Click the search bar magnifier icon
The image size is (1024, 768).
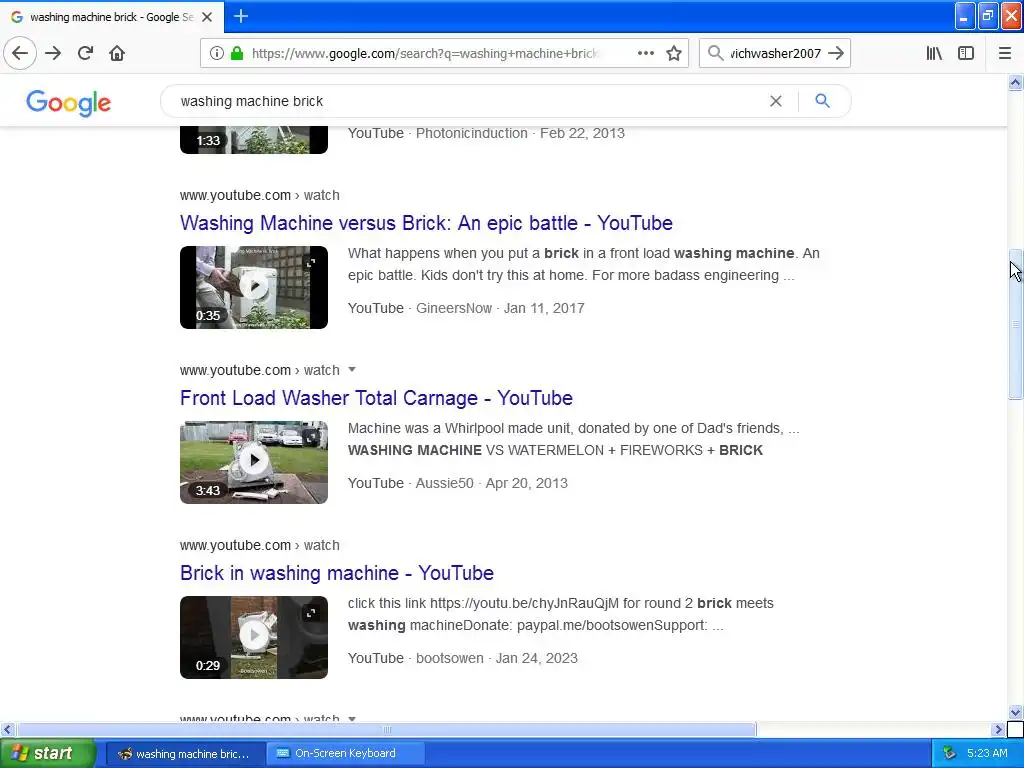click(x=716, y=53)
